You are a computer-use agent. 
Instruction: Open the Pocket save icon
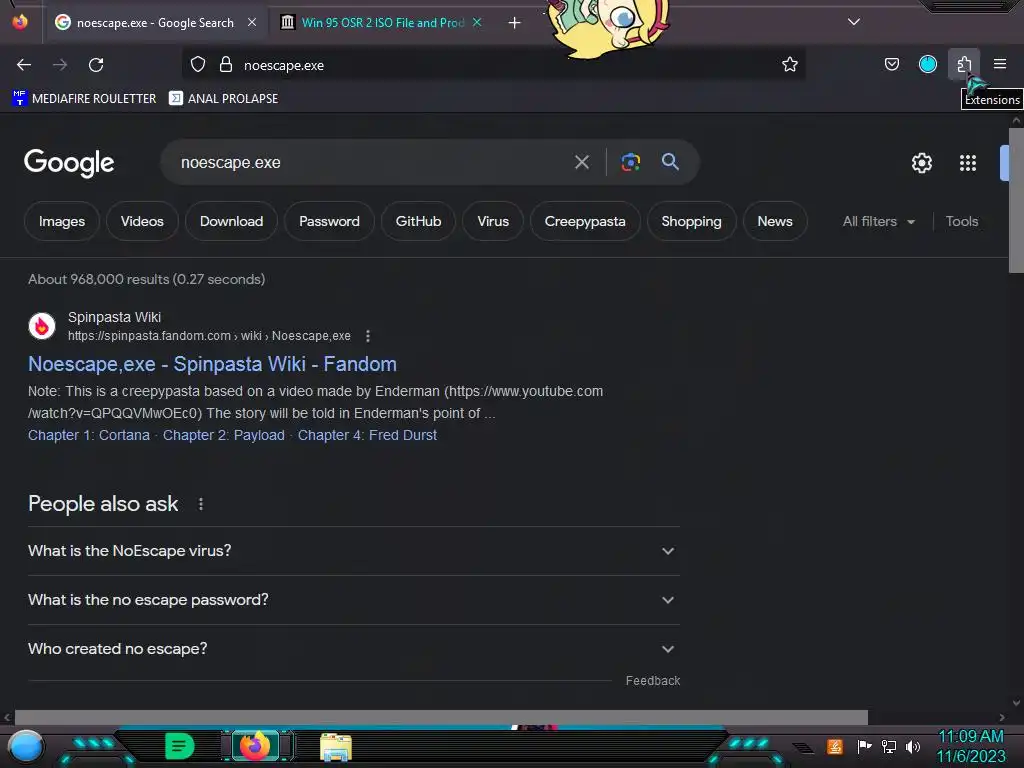(891, 64)
